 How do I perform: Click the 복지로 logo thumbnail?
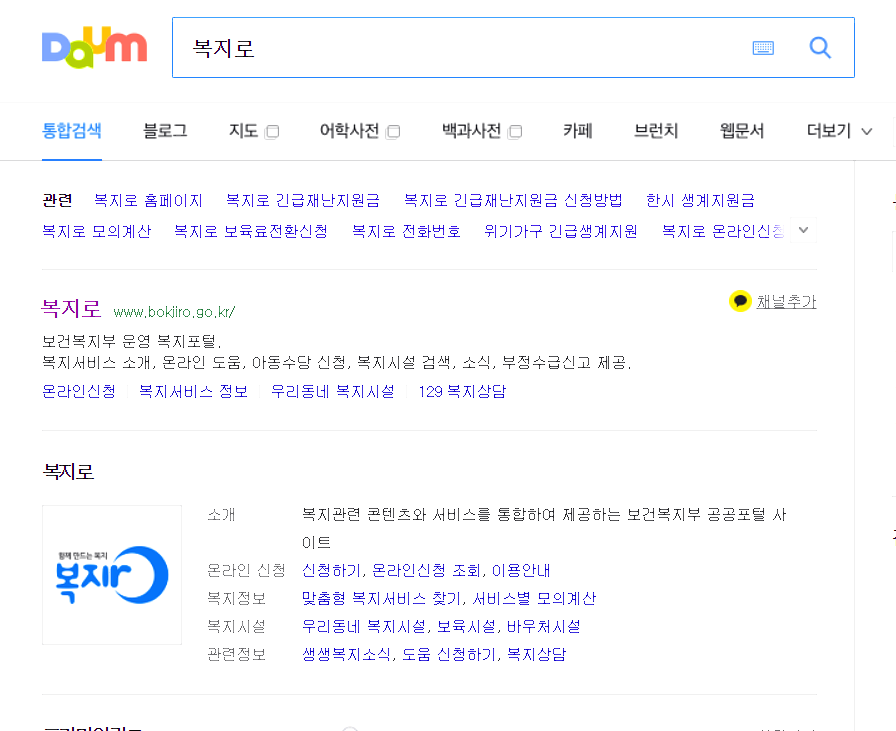pos(112,574)
